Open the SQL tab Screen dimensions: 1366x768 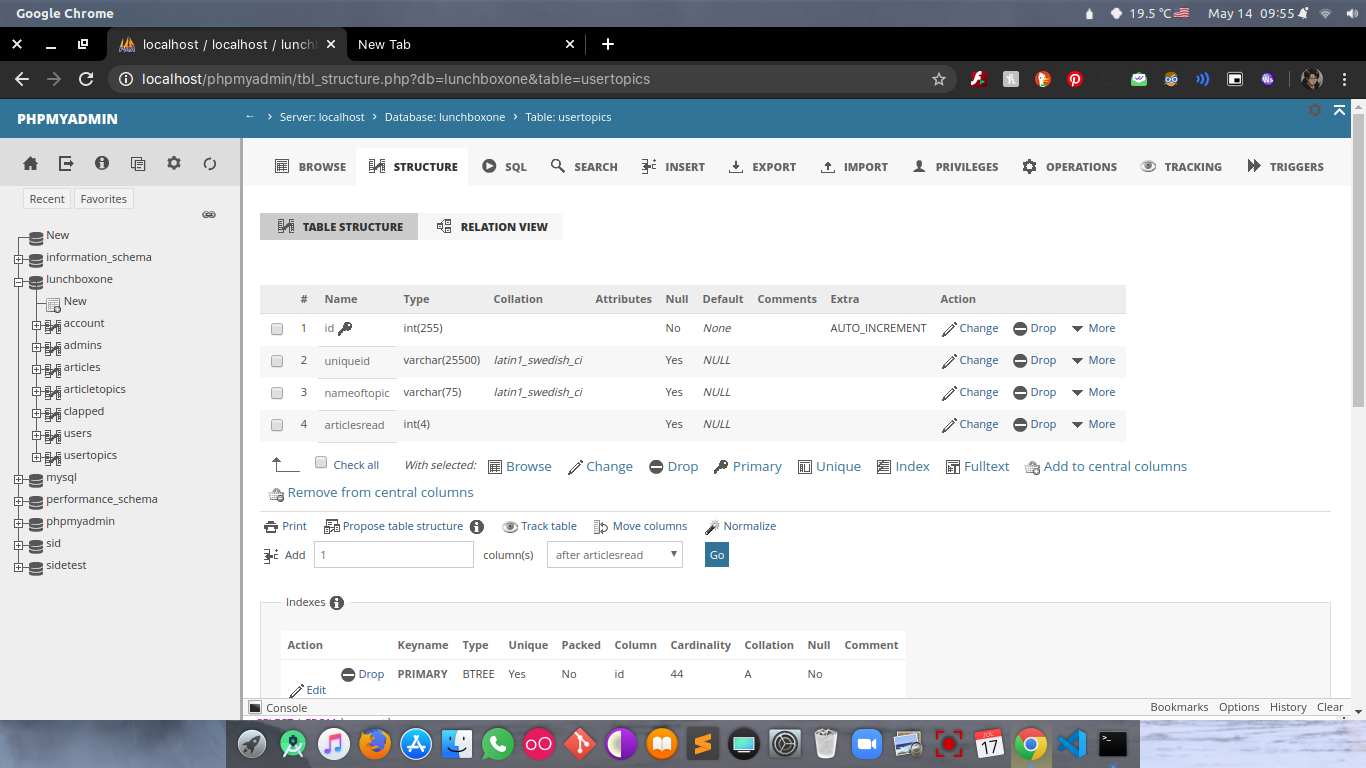pos(504,167)
